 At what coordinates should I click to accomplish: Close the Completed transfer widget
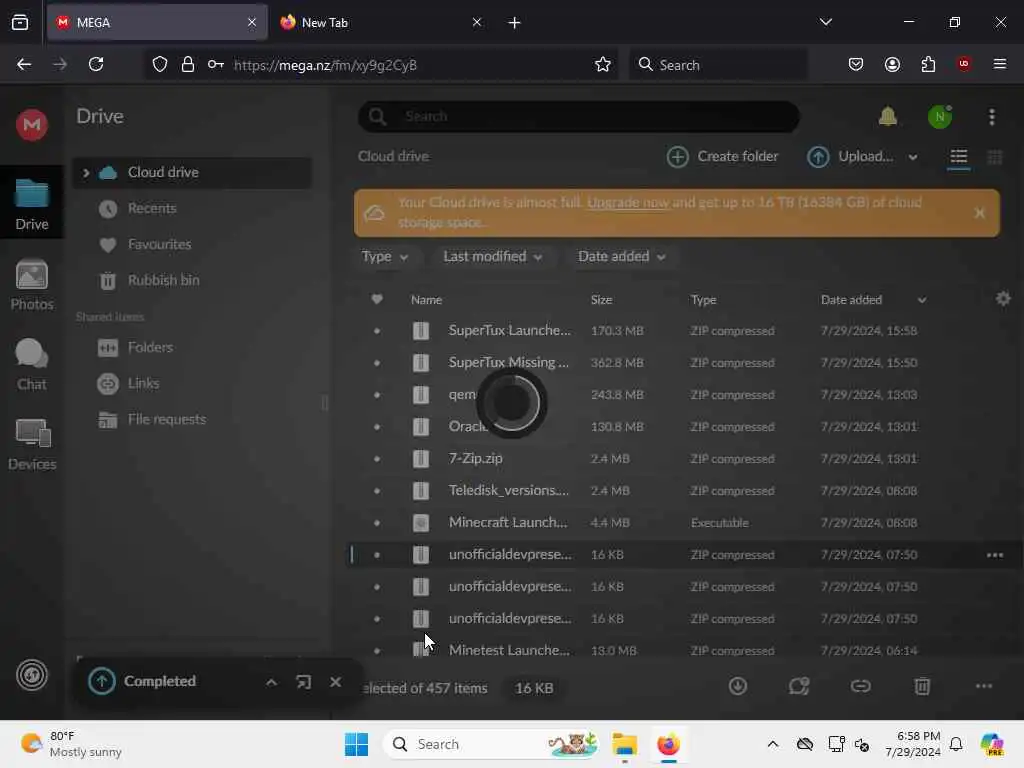pyautogui.click(x=335, y=682)
